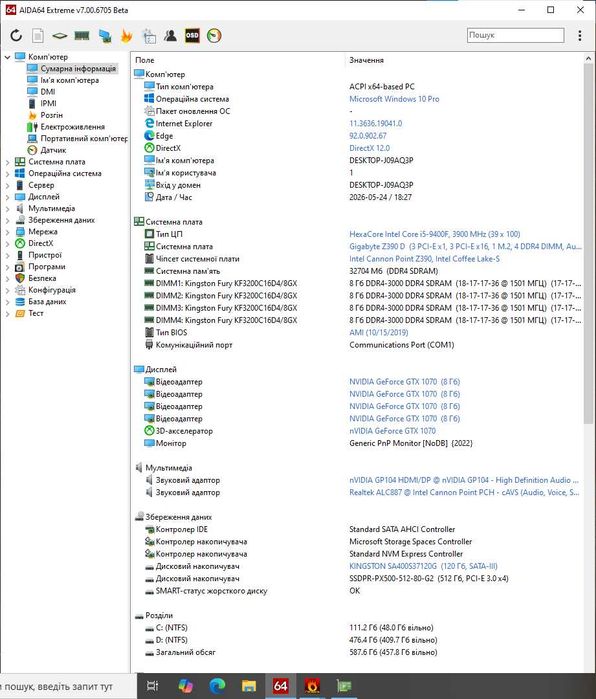
Task: Click the AIDA64 taskbar icon
Action: click(280, 686)
